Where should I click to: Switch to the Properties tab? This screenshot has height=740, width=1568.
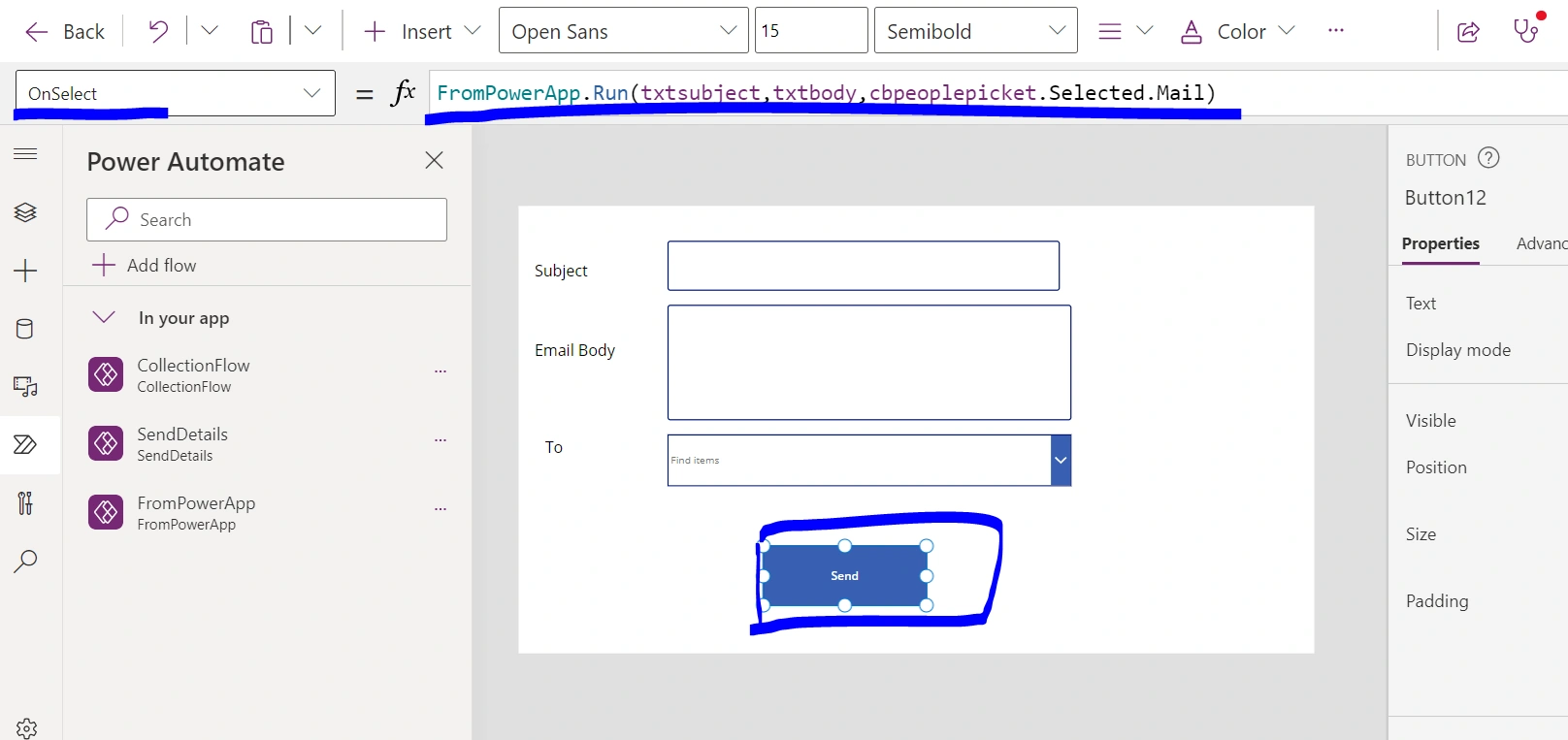coord(1440,243)
